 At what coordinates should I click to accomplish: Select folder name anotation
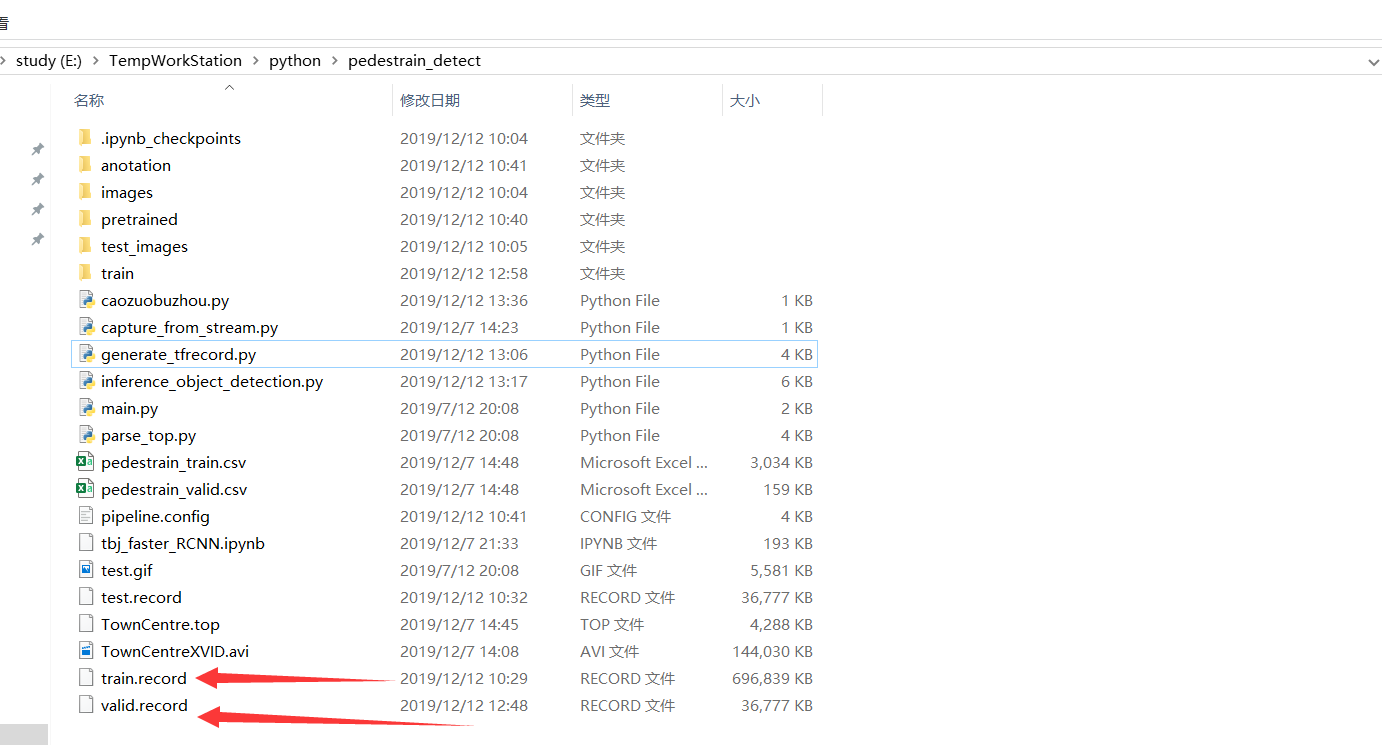pos(136,165)
